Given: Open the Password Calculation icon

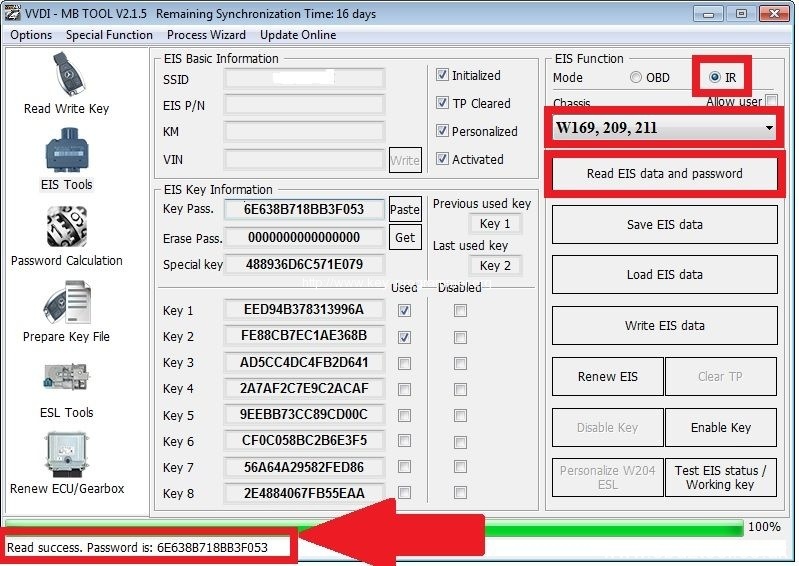Looking at the screenshot, I should tap(66, 227).
